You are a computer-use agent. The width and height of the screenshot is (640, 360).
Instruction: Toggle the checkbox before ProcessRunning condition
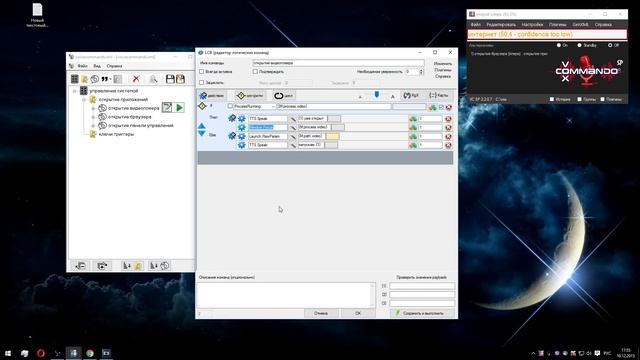(x=230, y=106)
